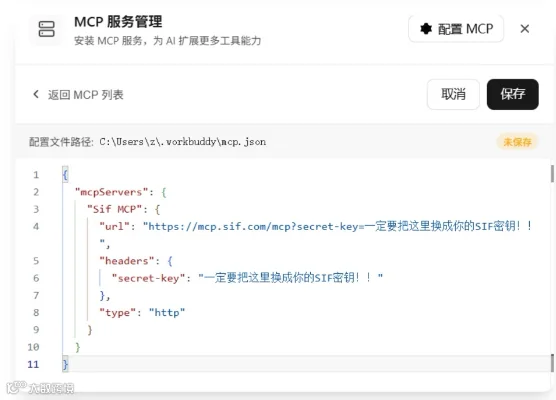
Task: Return to MCP list via 返回 MCP 列表
Action: pos(85,95)
